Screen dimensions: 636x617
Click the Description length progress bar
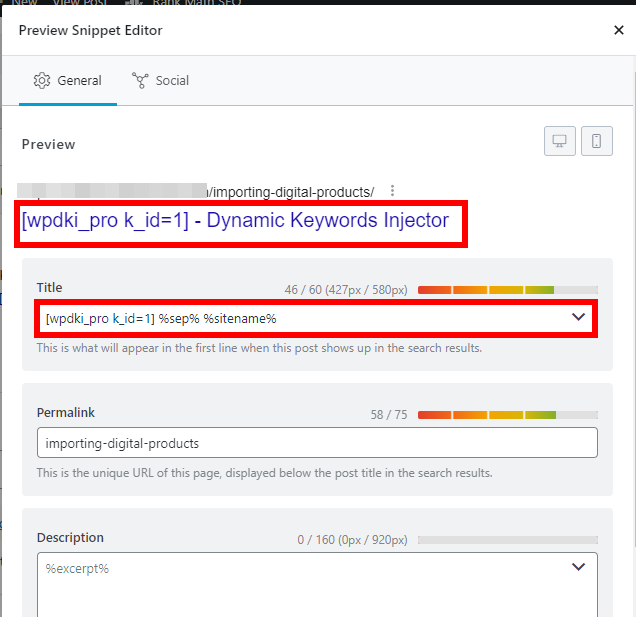click(508, 540)
